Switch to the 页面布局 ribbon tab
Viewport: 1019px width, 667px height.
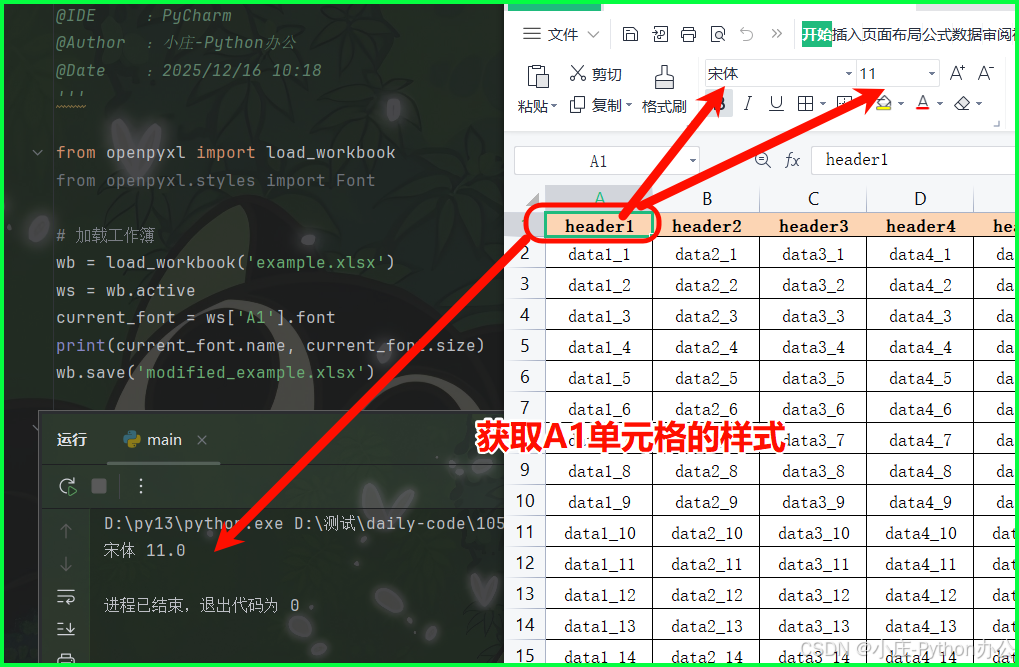point(891,34)
